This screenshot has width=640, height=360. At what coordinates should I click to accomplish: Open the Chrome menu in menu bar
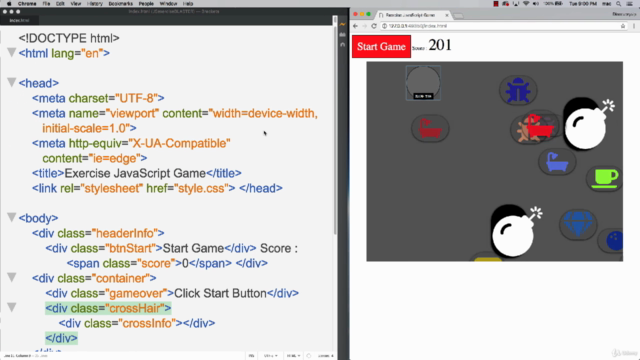tap(27, 3)
